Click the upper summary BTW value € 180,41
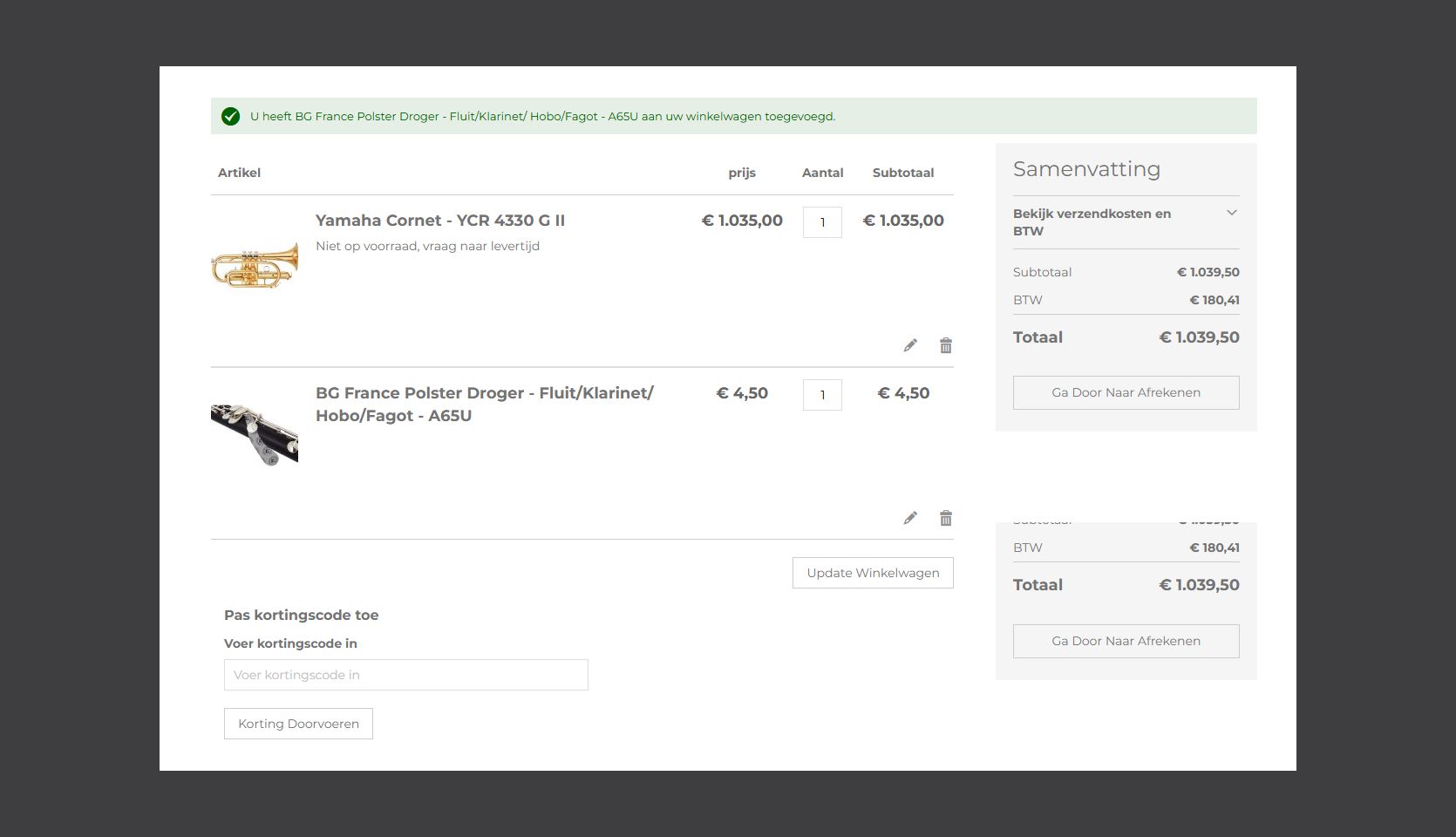 (1214, 300)
